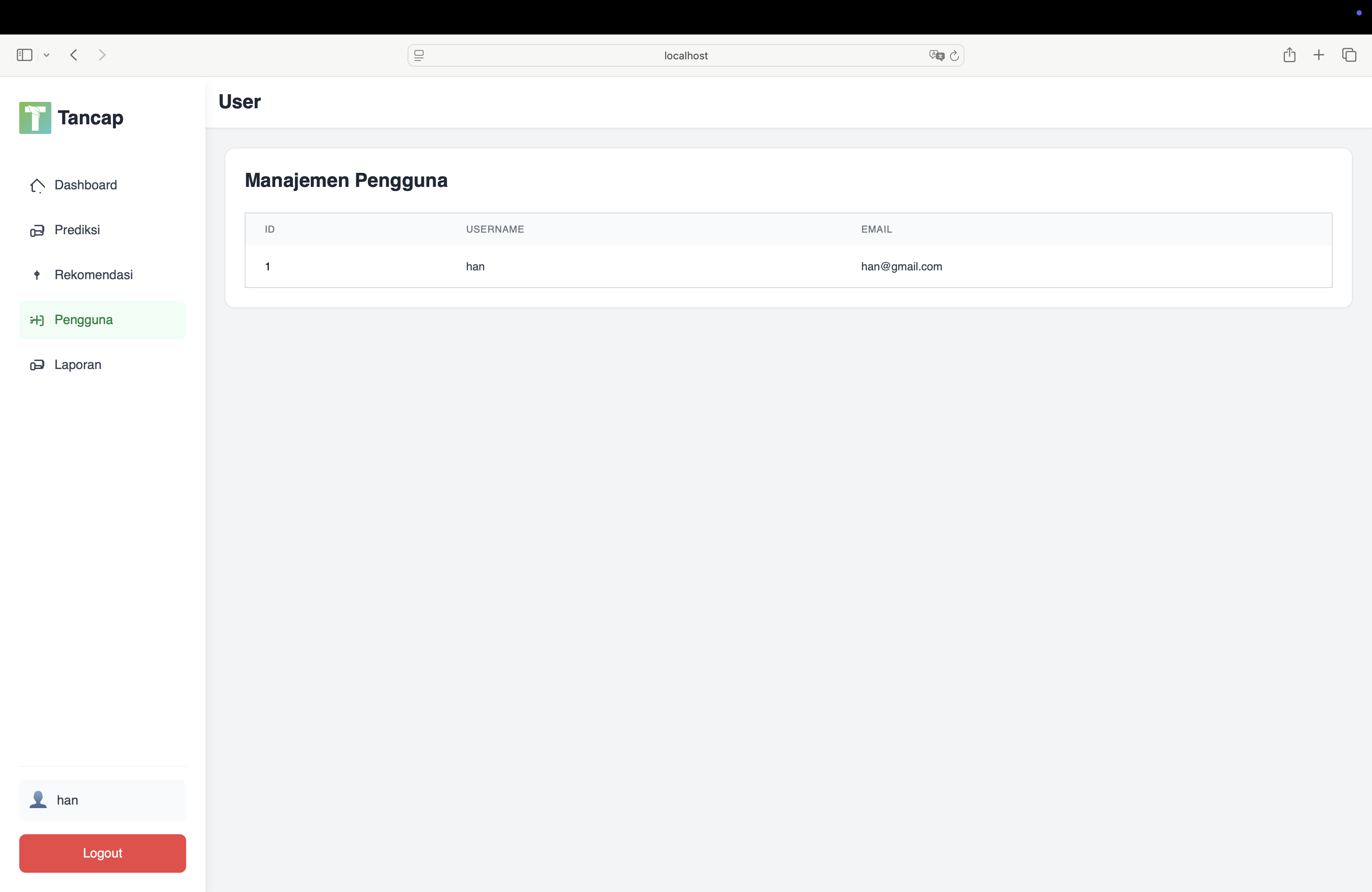The image size is (1372, 892).
Task: Click the ID column header
Action: pos(270,229)
